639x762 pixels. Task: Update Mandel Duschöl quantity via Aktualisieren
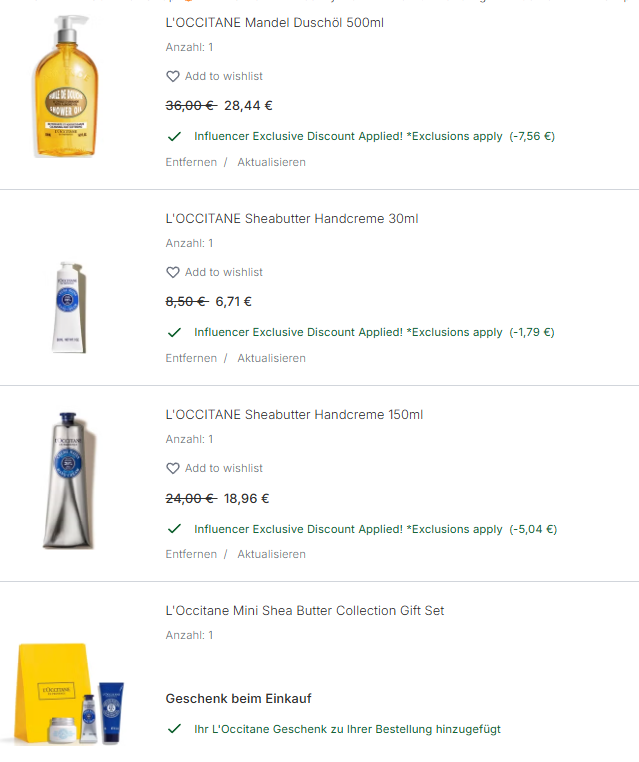click(x=271, y=162)
